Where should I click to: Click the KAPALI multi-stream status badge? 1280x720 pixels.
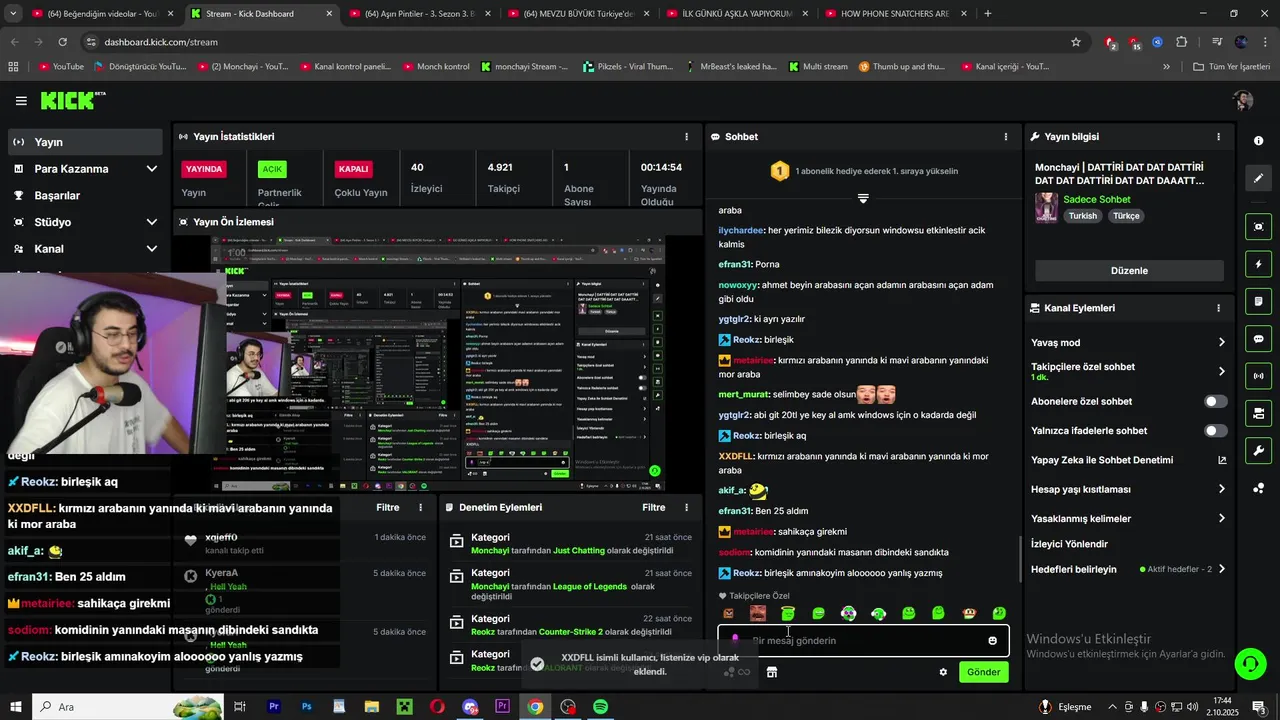[x=354, y=169]
